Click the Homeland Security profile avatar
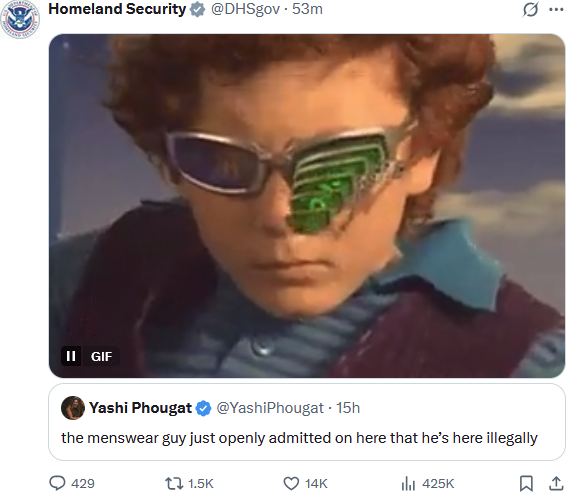The image size is (577, 504). tap(20, 19)
